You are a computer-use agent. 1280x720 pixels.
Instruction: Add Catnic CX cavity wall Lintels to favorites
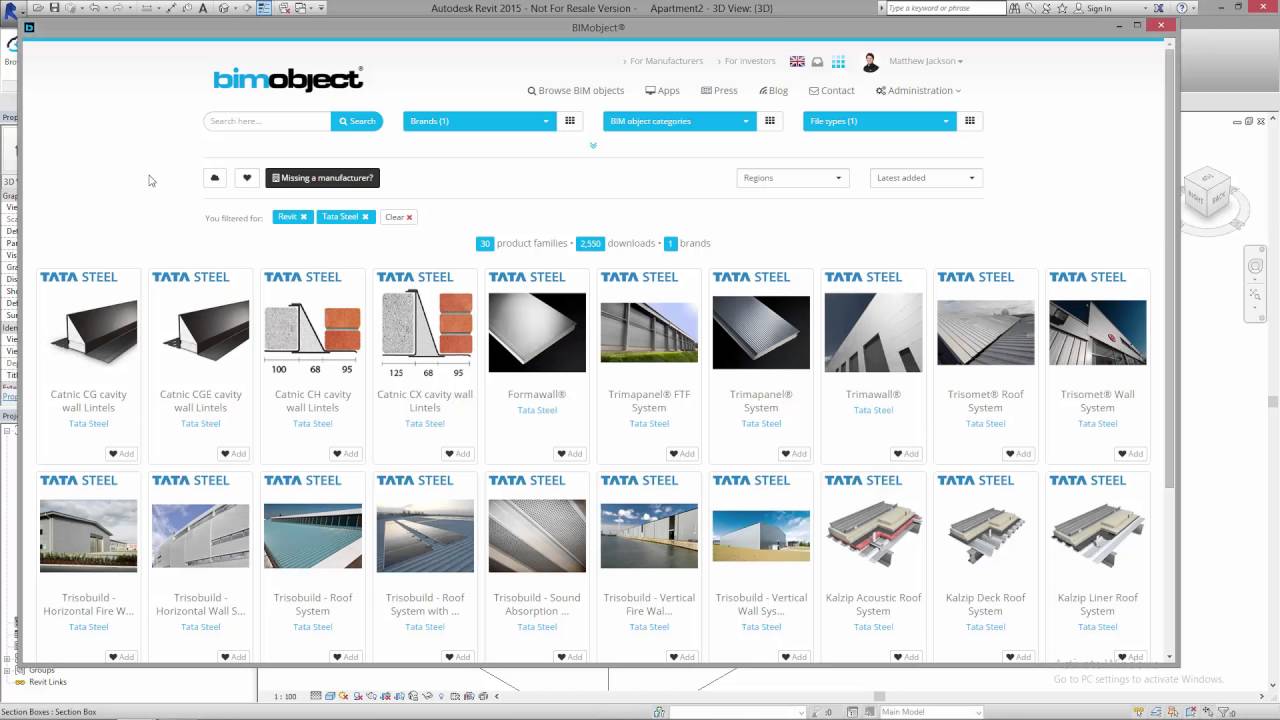(457, 454)
